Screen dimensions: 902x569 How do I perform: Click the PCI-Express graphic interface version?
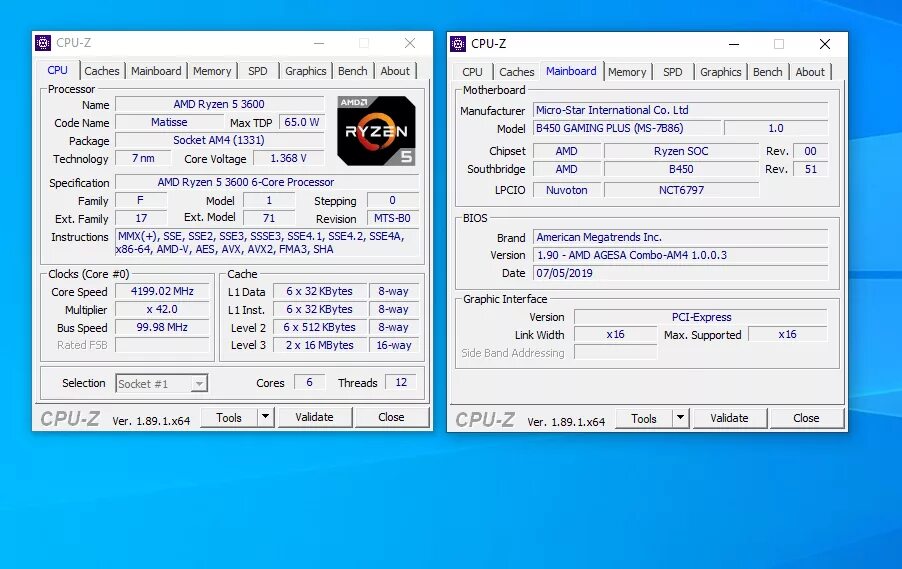point(701,317)
